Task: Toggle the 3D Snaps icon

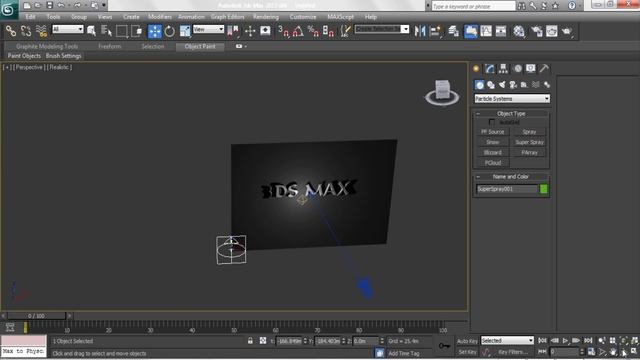Action: tap(283, 31)
